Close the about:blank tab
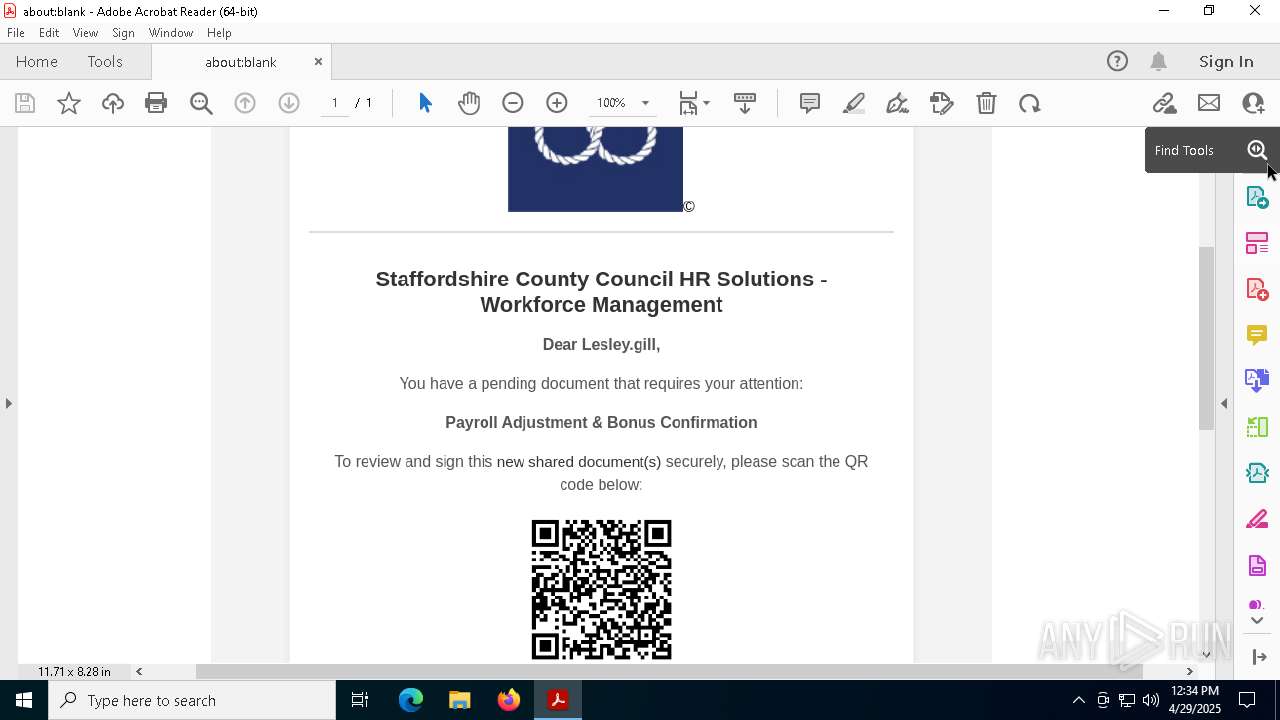The image size is (1280, 720). pos(318,61)
